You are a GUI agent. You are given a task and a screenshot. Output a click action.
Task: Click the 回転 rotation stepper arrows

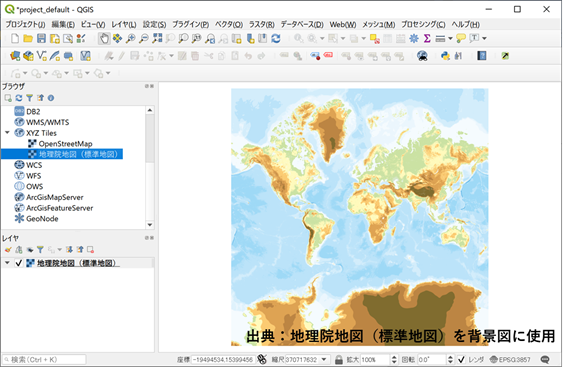[x=450, y=359]
